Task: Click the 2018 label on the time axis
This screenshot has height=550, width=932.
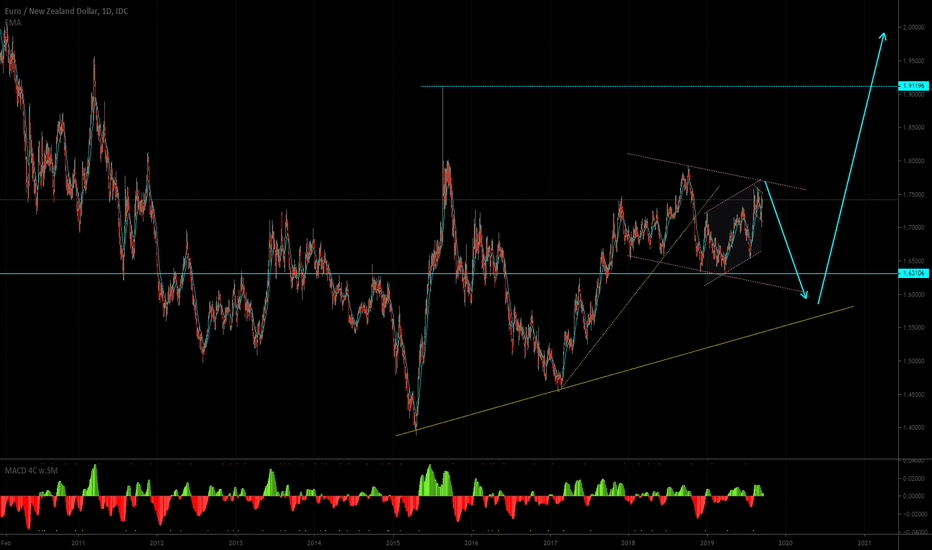Action: pyautogui.click(x=628, y=542)
